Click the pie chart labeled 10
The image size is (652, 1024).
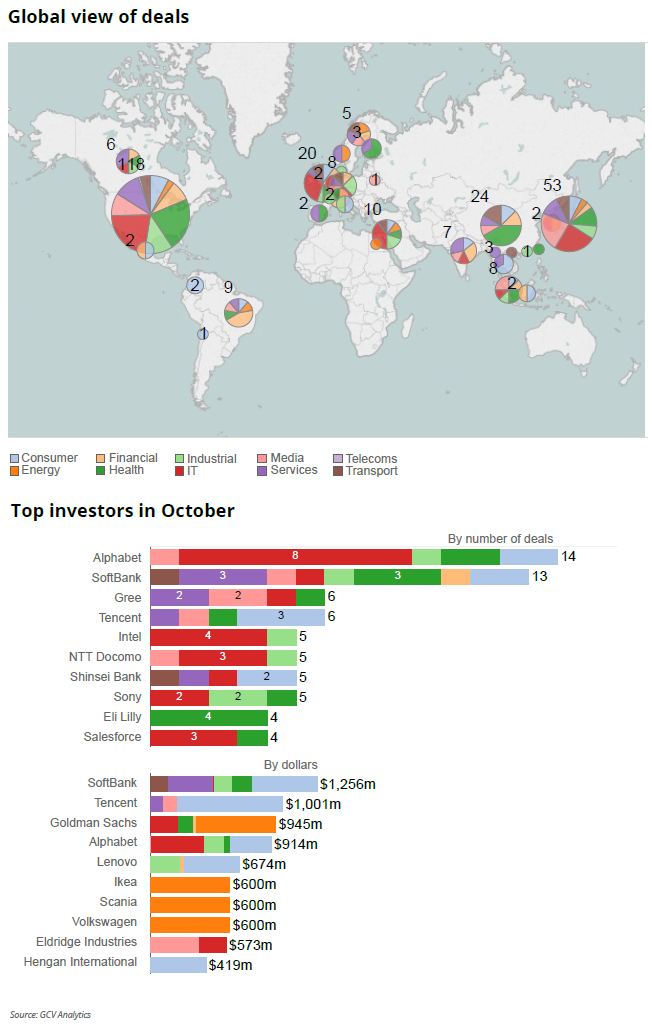387,235
